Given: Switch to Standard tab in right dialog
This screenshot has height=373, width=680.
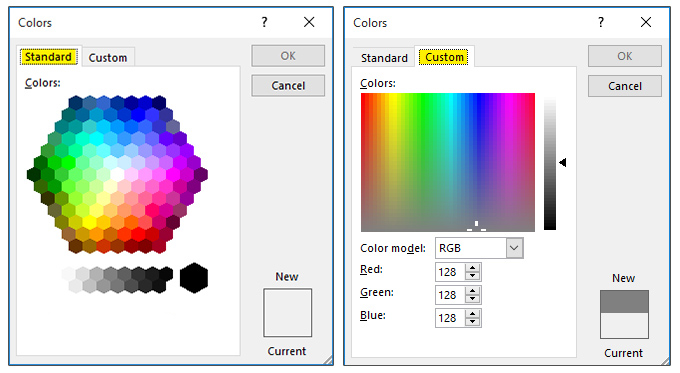Looking at the screenshot, I should (x=384, y=58).
